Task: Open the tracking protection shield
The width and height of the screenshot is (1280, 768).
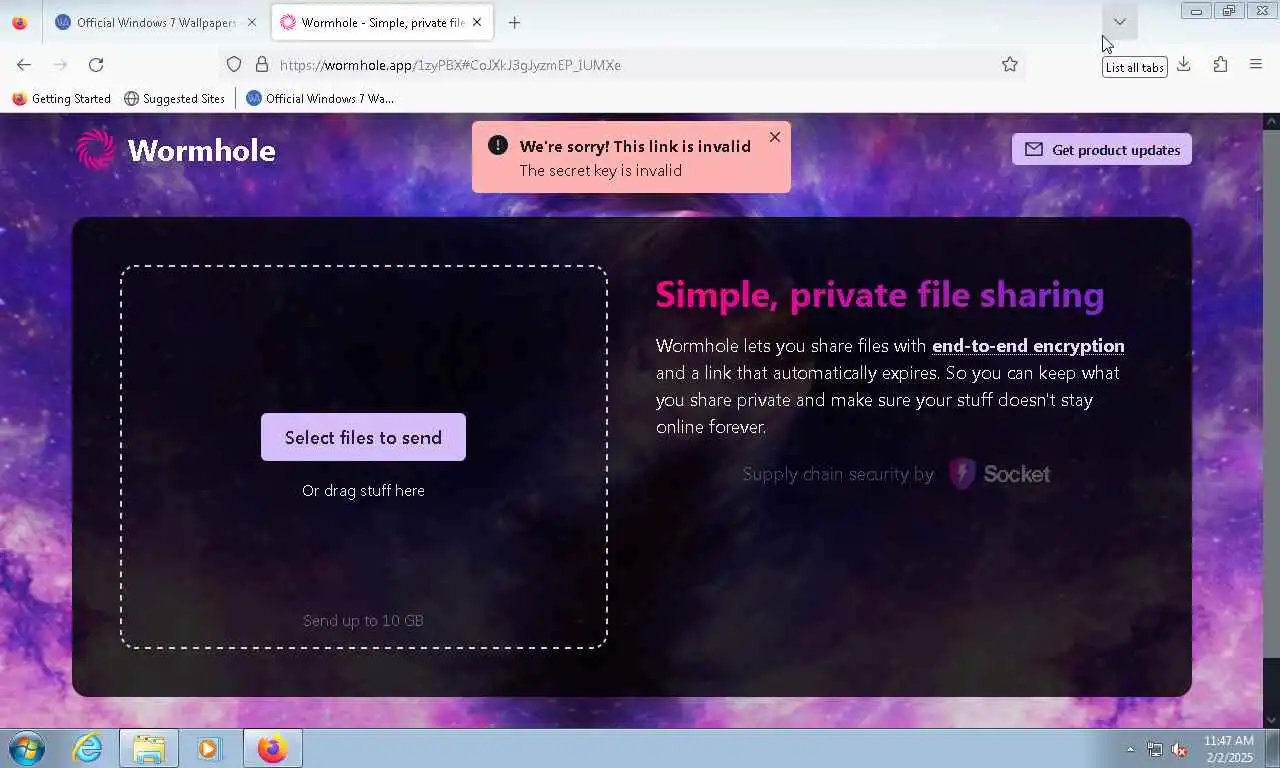Action: (234, 64)
